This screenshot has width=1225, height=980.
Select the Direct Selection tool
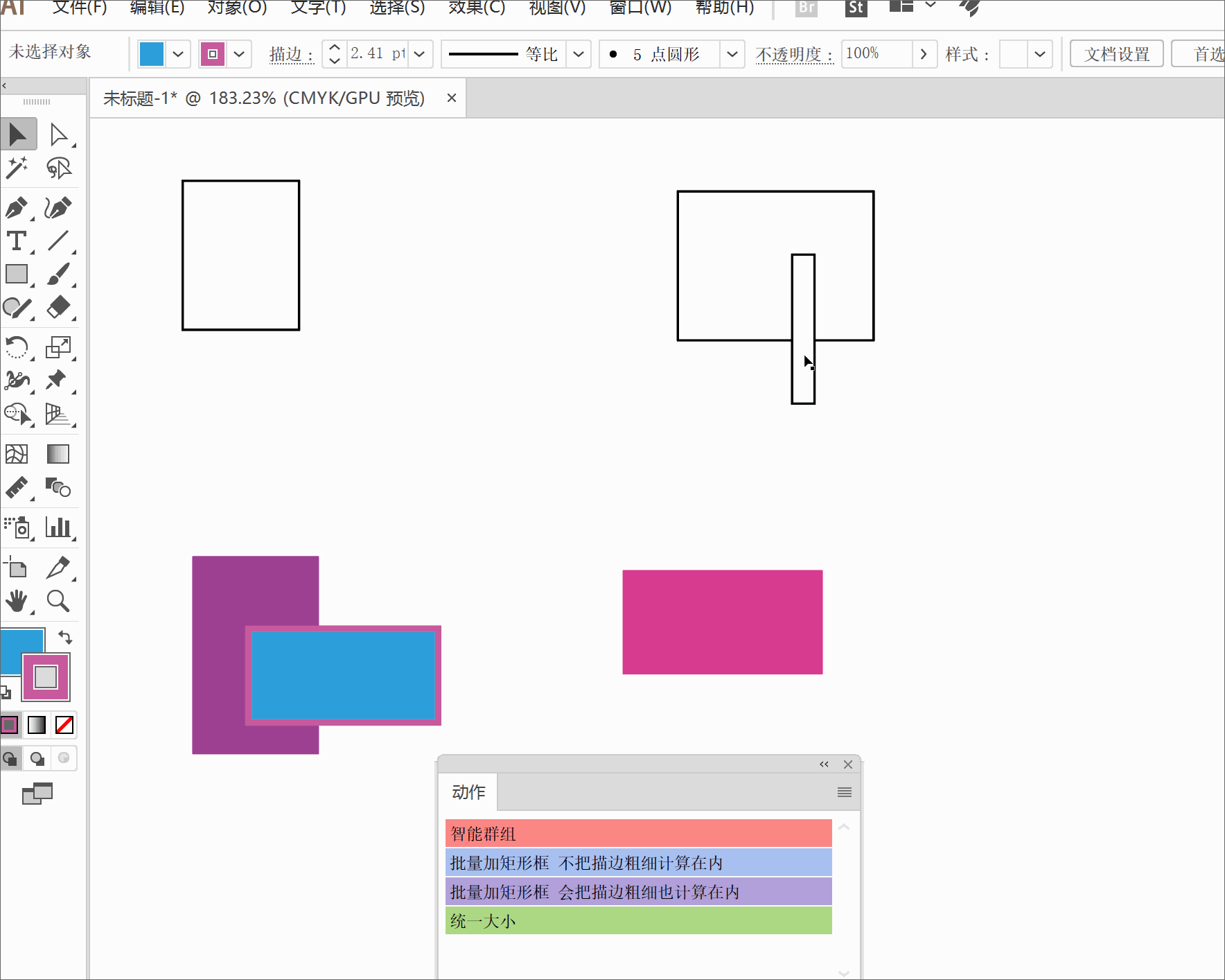click(58, 134)
